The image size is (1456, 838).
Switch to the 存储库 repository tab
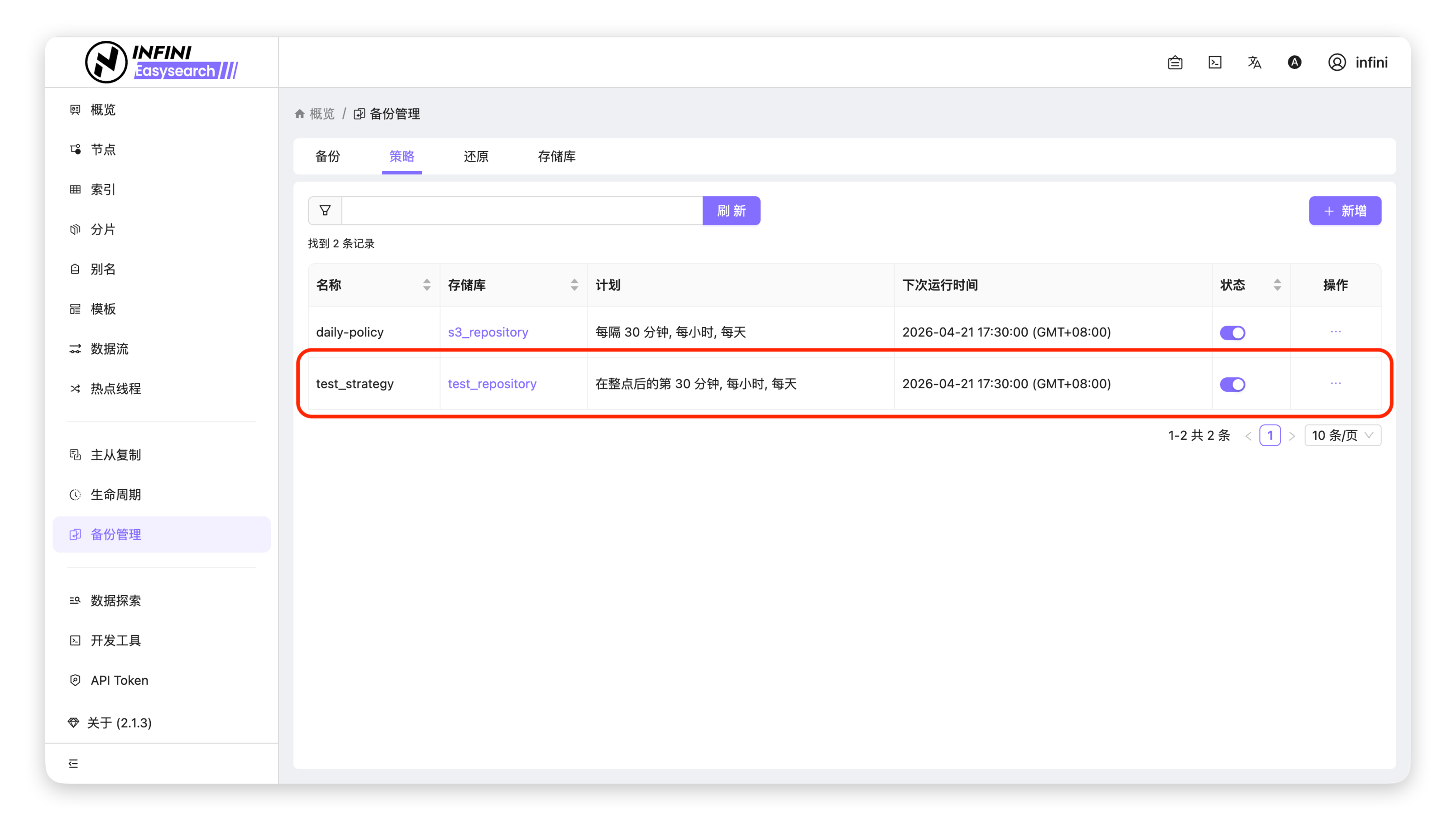556,157
